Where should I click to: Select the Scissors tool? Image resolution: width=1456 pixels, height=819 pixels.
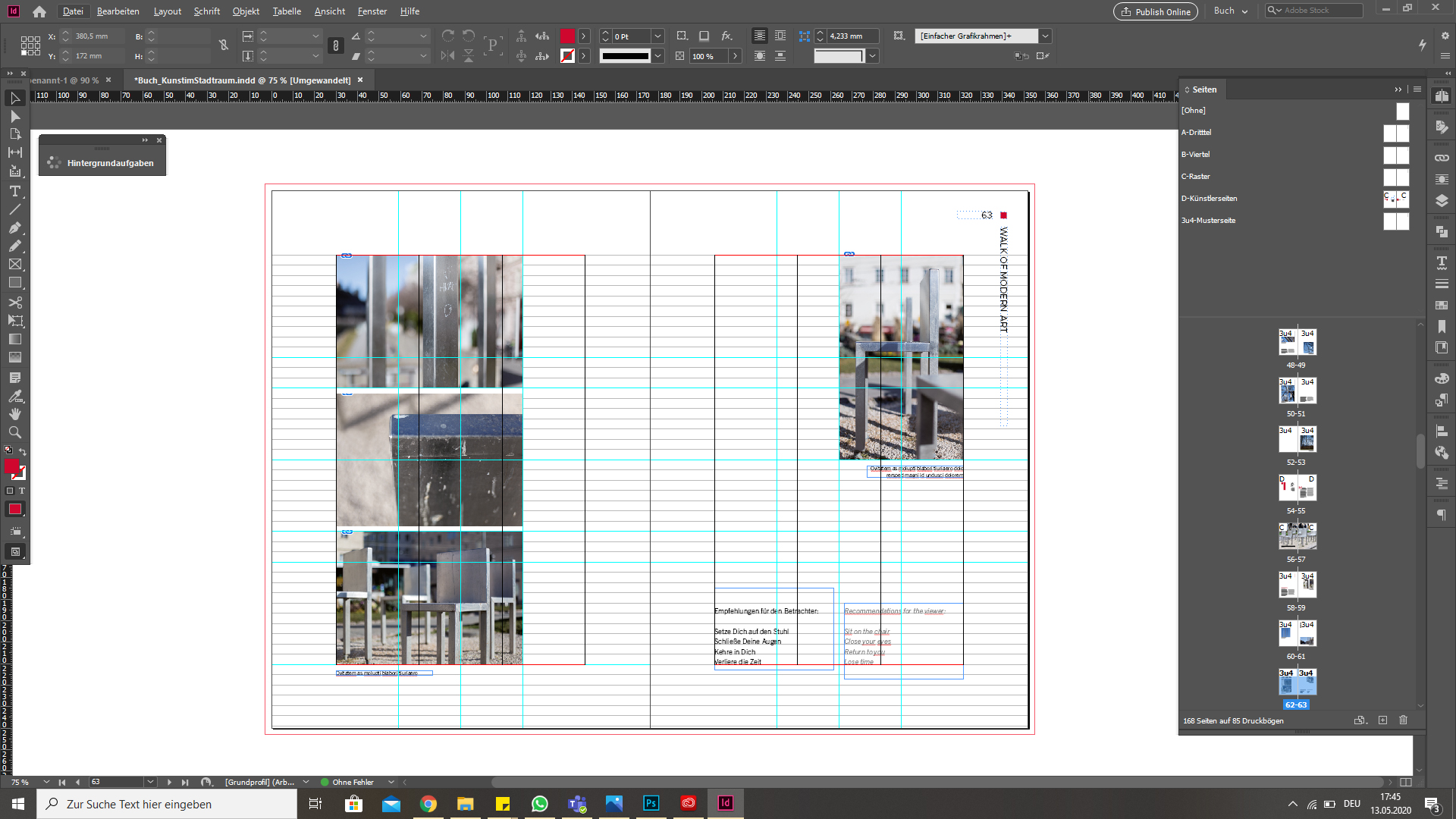pyautogui.click(x=14, y=302)
